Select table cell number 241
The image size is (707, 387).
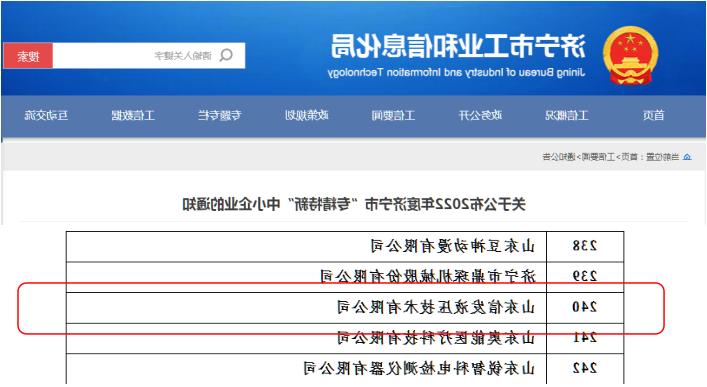pyautogui.click(x=585, y=338)
